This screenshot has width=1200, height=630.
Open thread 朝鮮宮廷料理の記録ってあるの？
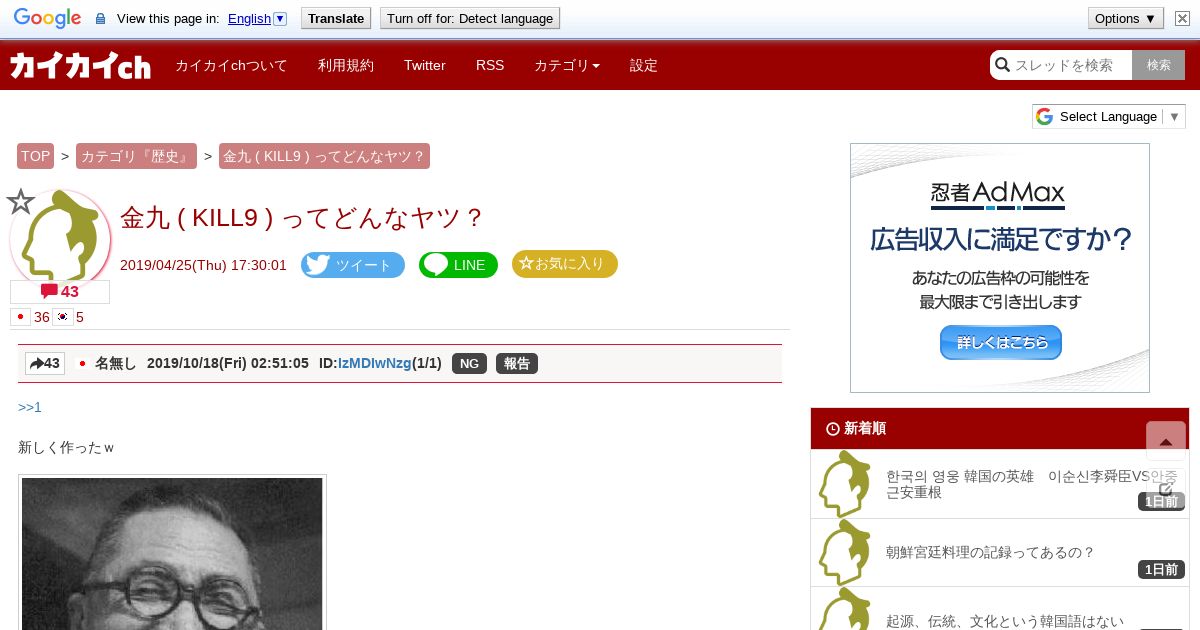(991, 552)
